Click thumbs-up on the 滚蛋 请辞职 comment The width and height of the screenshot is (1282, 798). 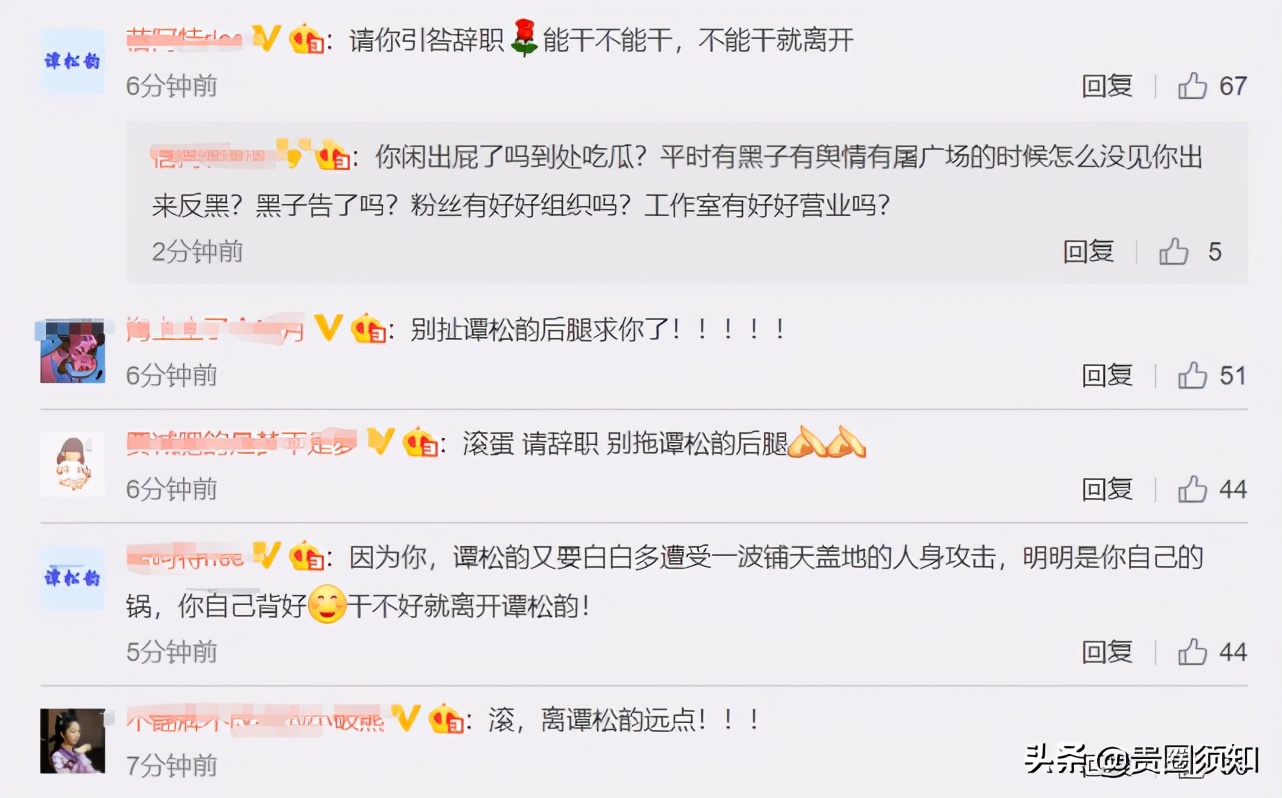pos(1192,489)
